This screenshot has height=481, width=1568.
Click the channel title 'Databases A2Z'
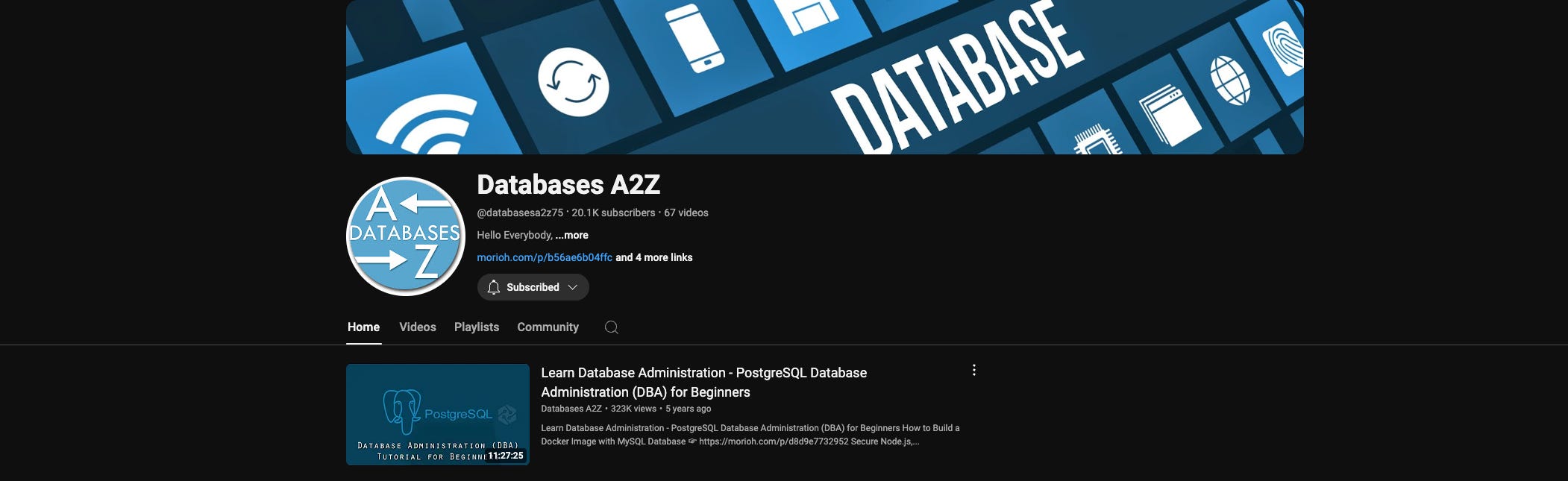click(568, 185)
